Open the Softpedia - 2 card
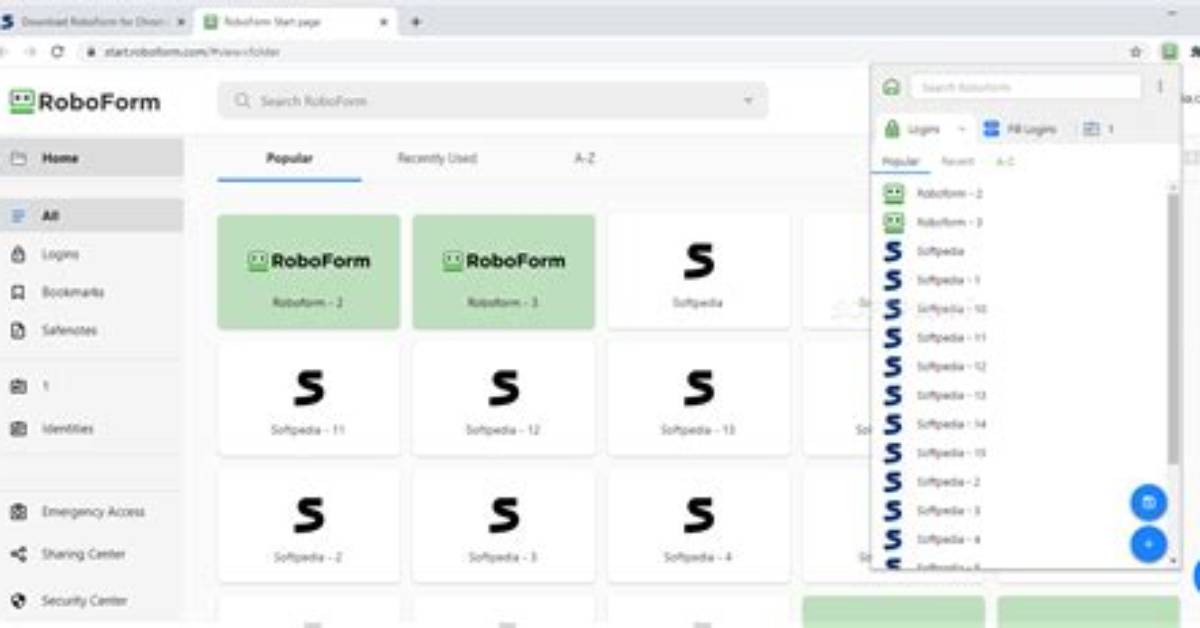Image resolution: width=1200 pixels, height=628 pixels. 309,525
